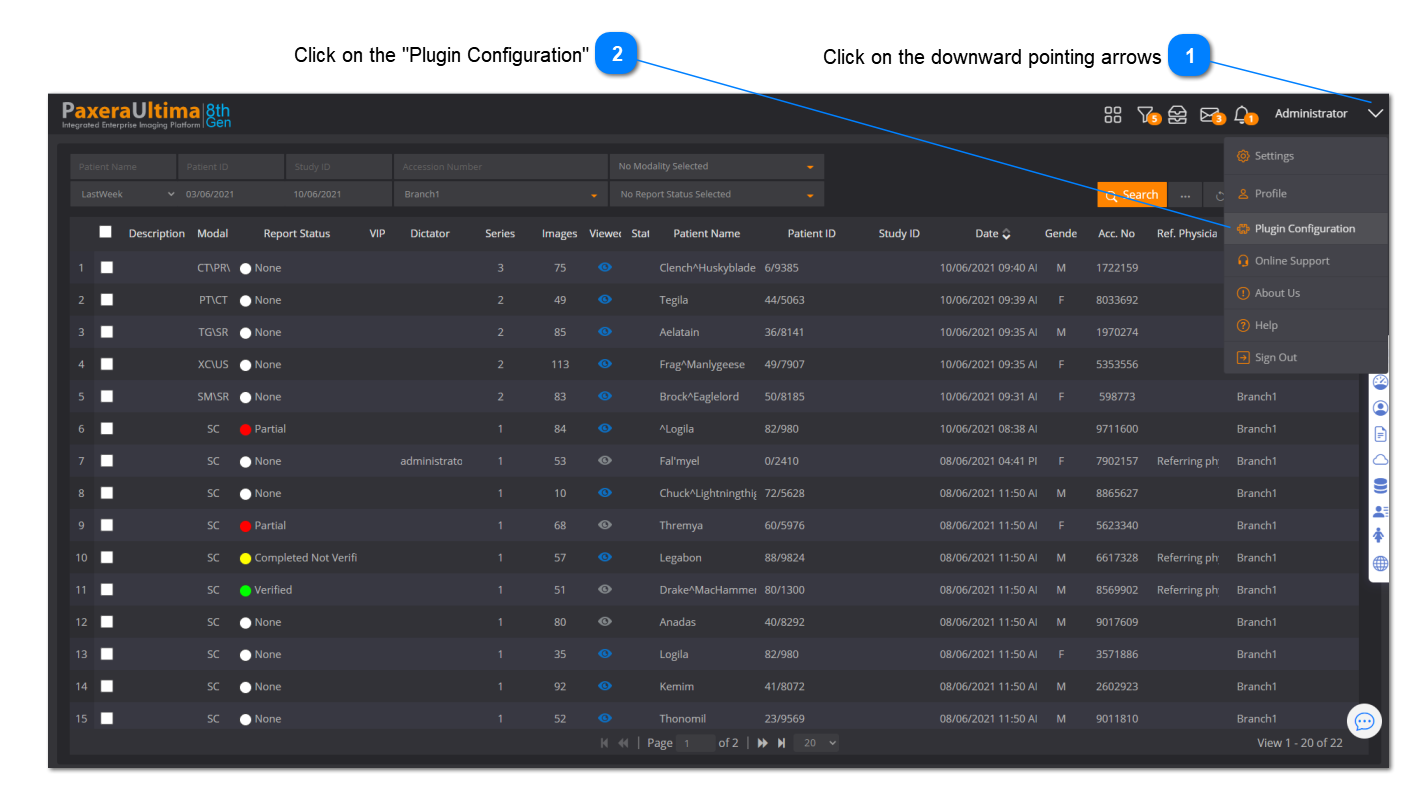Expand the No Report Status Selected dropdown
The width and height of the screenshot is (1422, 791).
coord(716,195)
